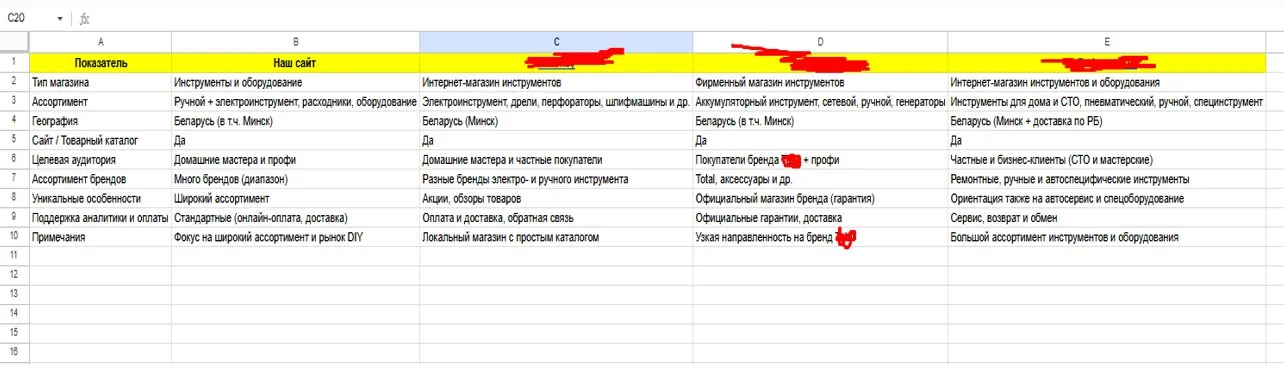
Task: Click cell 'Сервис, возврат и обмен'
Action: tap(1107, 218)
